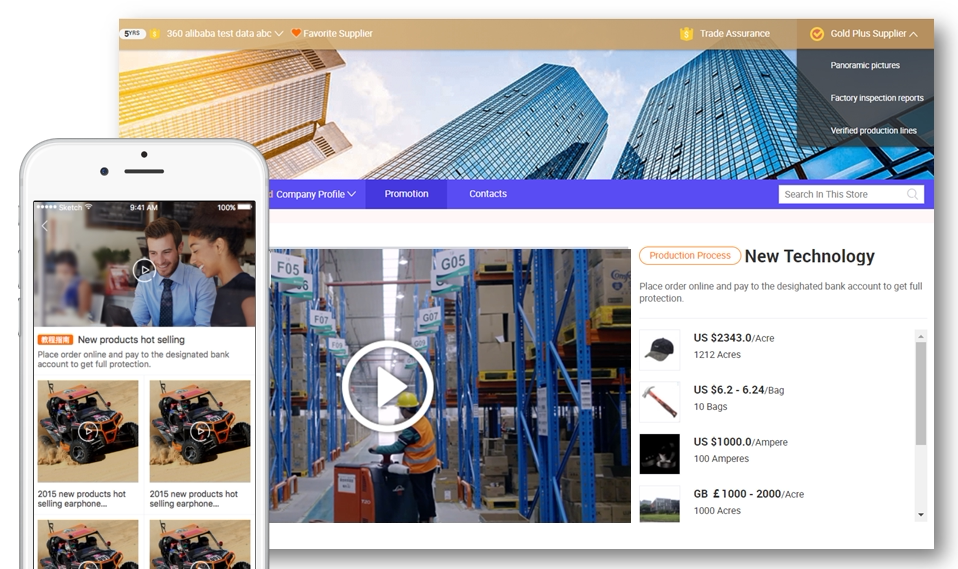Screen dimensions: 958x569
Task: Collapse the Gold Plus Supplier menu
Action: tap(913, 34)
